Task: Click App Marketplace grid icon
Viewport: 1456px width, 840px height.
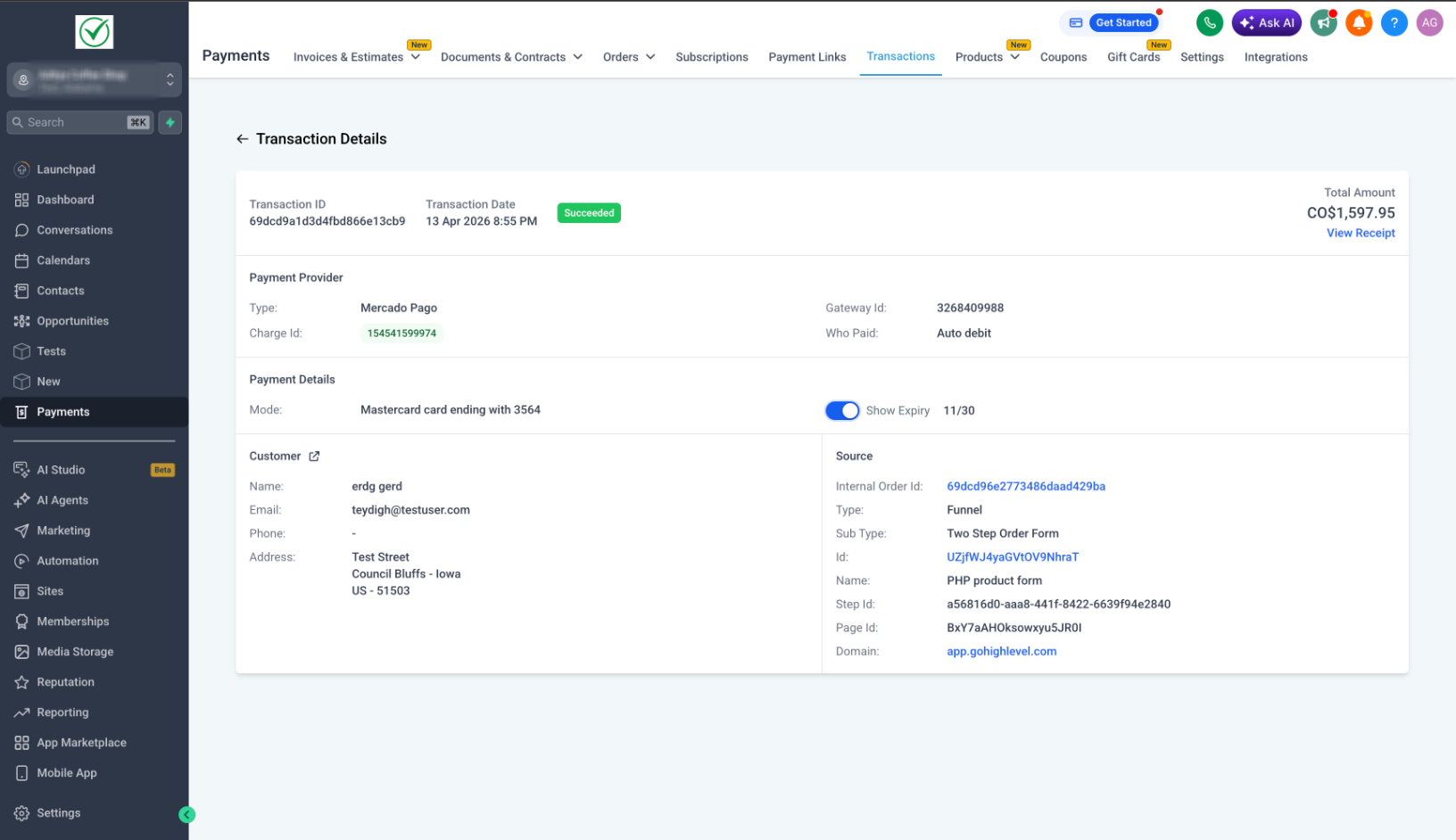Action: tap(22, 743)
